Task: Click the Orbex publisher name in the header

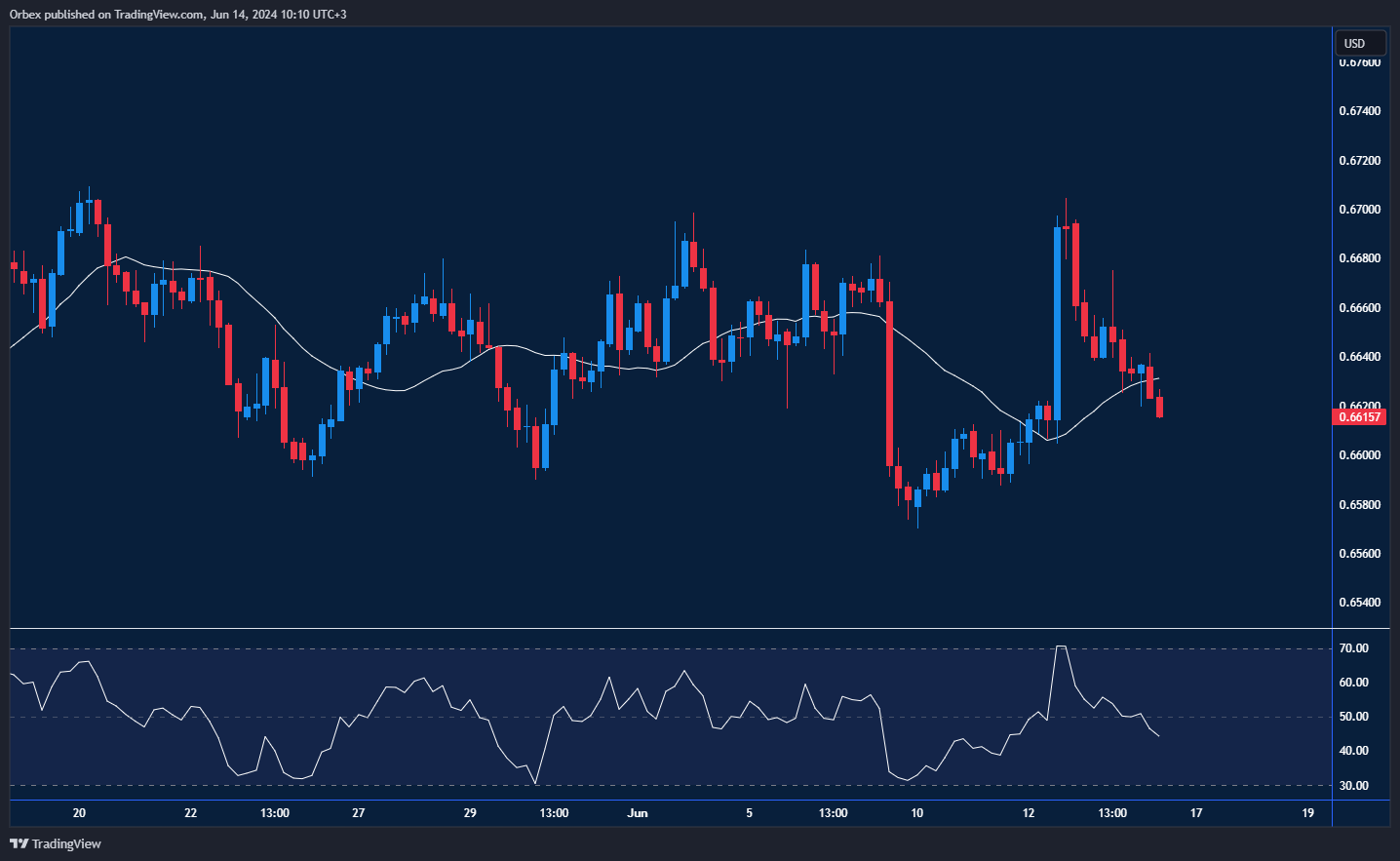Action: click(27, 14)
